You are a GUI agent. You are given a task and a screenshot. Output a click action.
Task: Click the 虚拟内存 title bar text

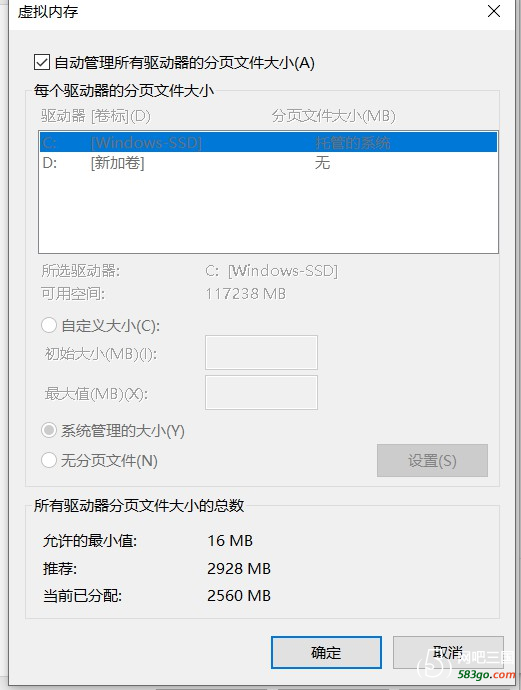point(48,11)
